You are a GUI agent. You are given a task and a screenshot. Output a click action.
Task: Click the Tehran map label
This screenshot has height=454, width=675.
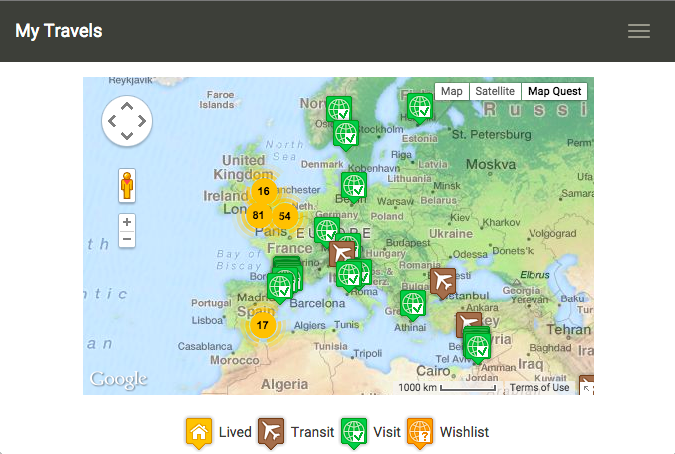pyautogui.click(x=569, y=330)
